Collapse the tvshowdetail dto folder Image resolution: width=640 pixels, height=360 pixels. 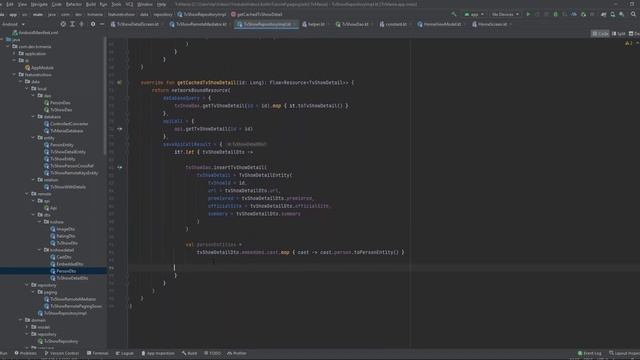point(40,250)
